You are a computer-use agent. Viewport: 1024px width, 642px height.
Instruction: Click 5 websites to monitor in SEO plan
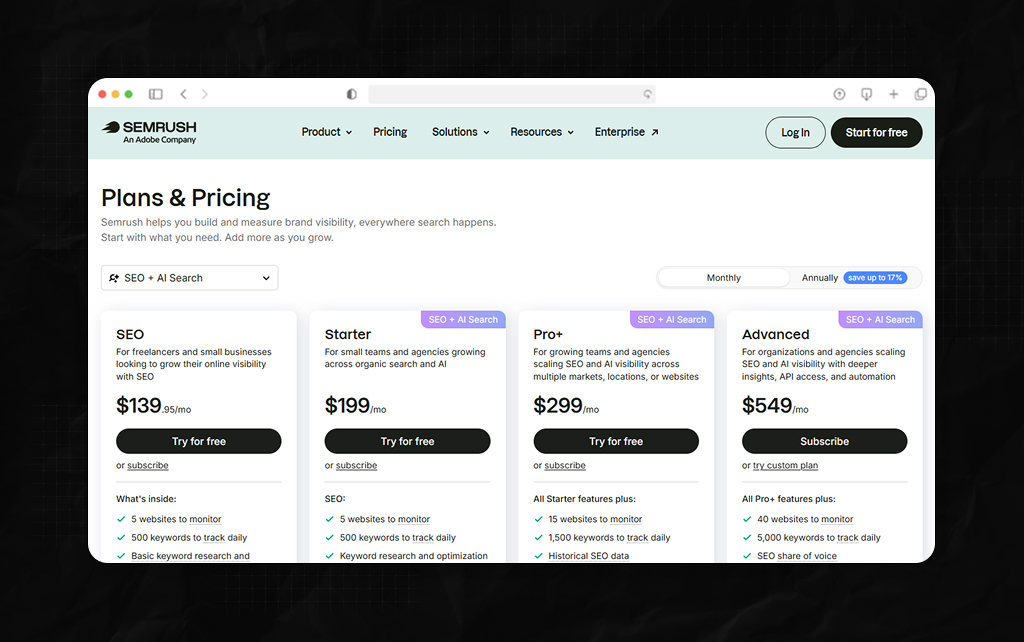[176, 519]
